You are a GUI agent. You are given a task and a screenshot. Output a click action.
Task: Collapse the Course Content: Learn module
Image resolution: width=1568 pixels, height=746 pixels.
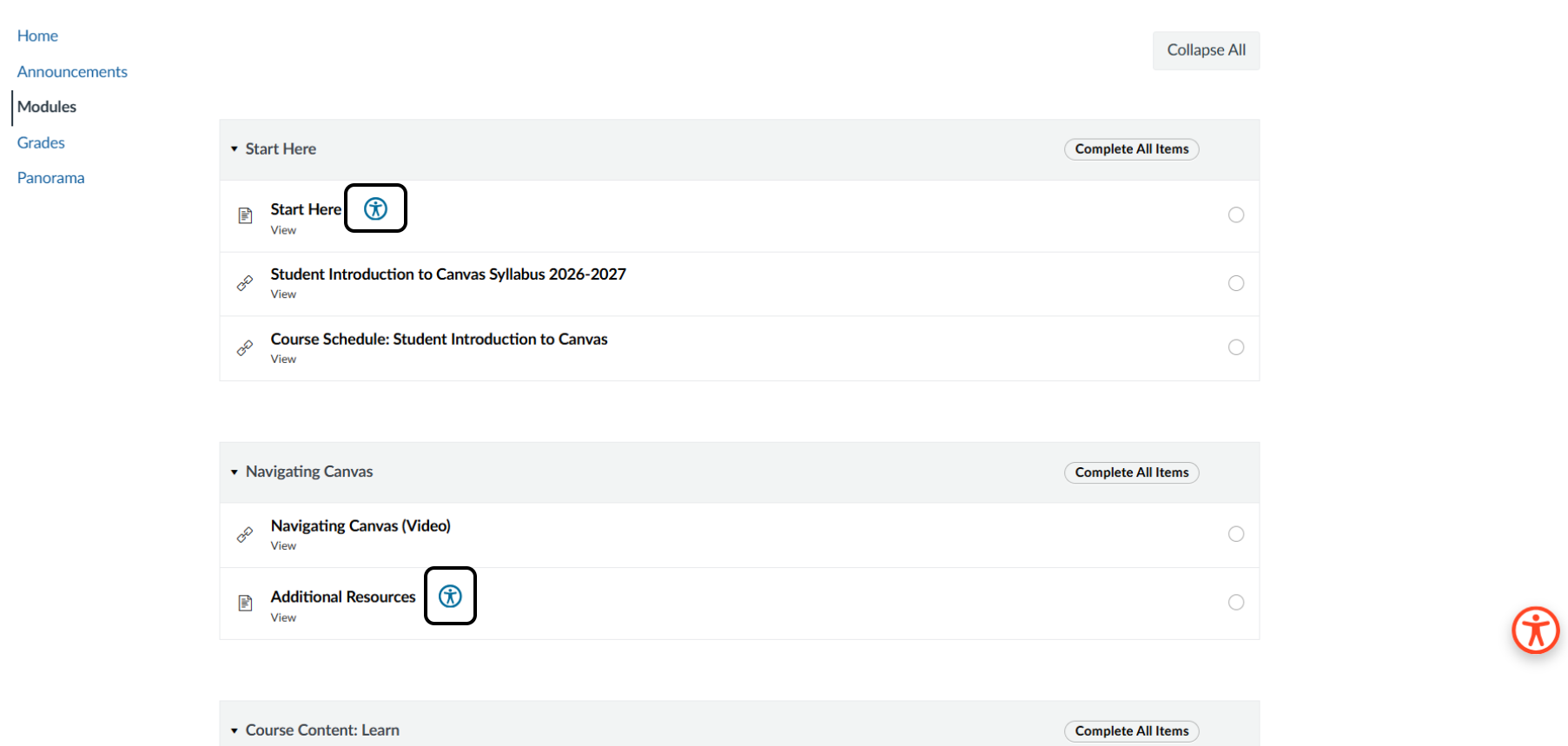[235, 731]
